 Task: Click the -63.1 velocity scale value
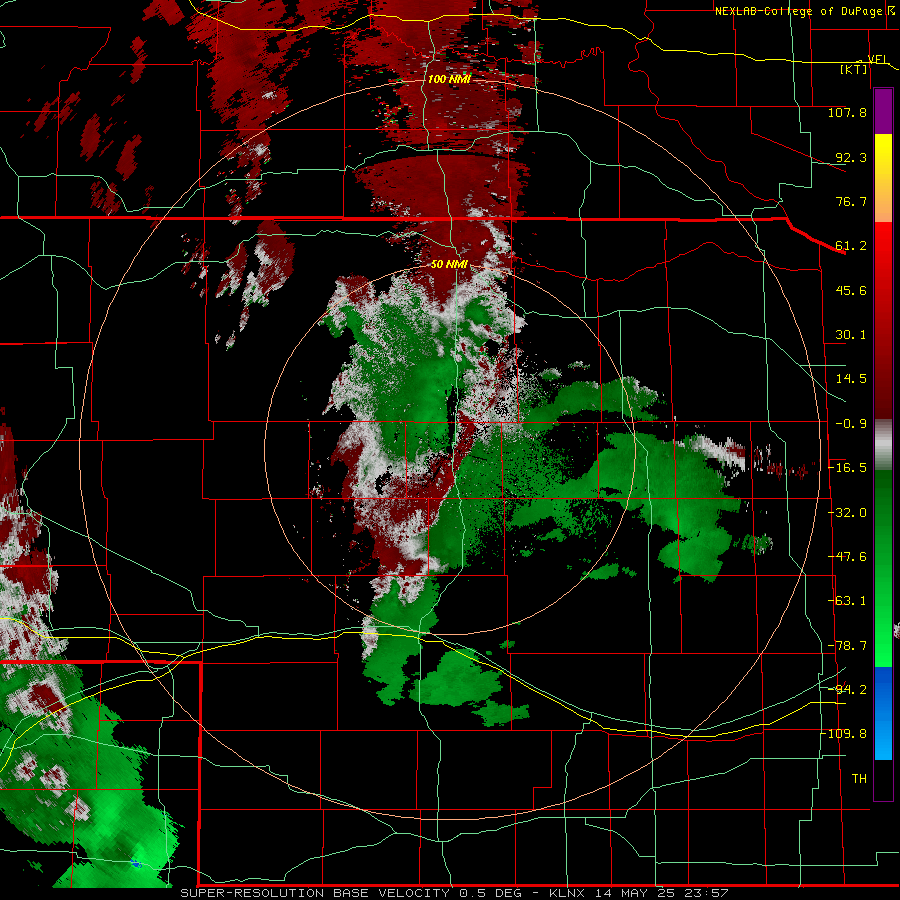click(x=847, y=601)
